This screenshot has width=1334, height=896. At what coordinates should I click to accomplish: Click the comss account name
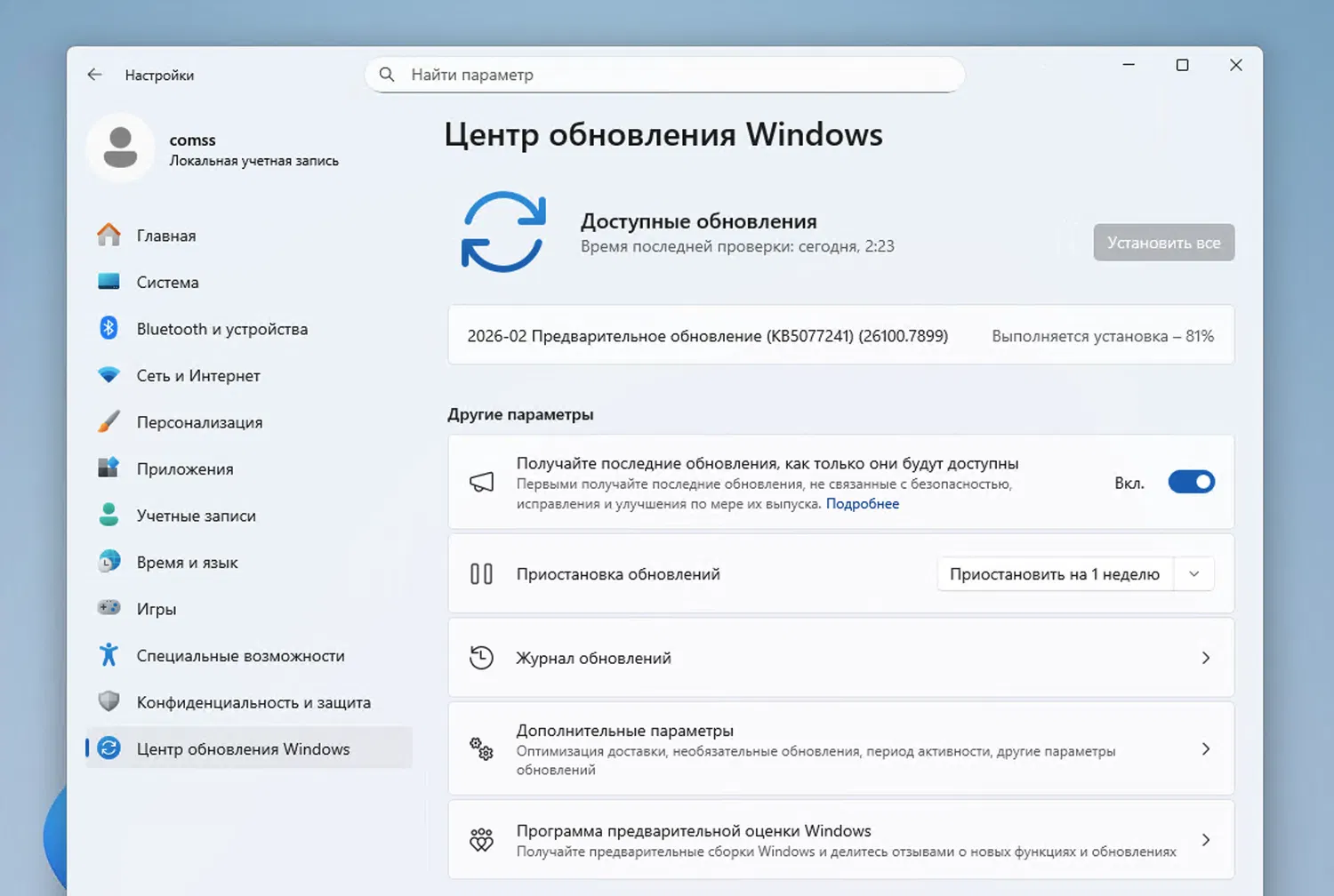(192, 140)
